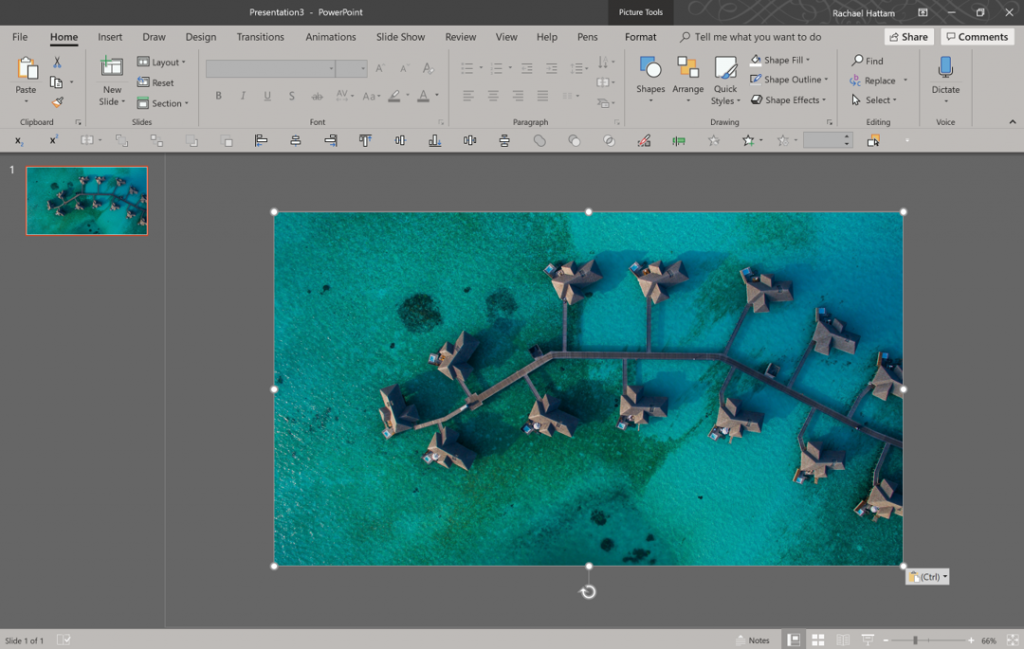Click the rotation handle below the picture
This screenshot has height=649, width=1024.
pos(588,592)
